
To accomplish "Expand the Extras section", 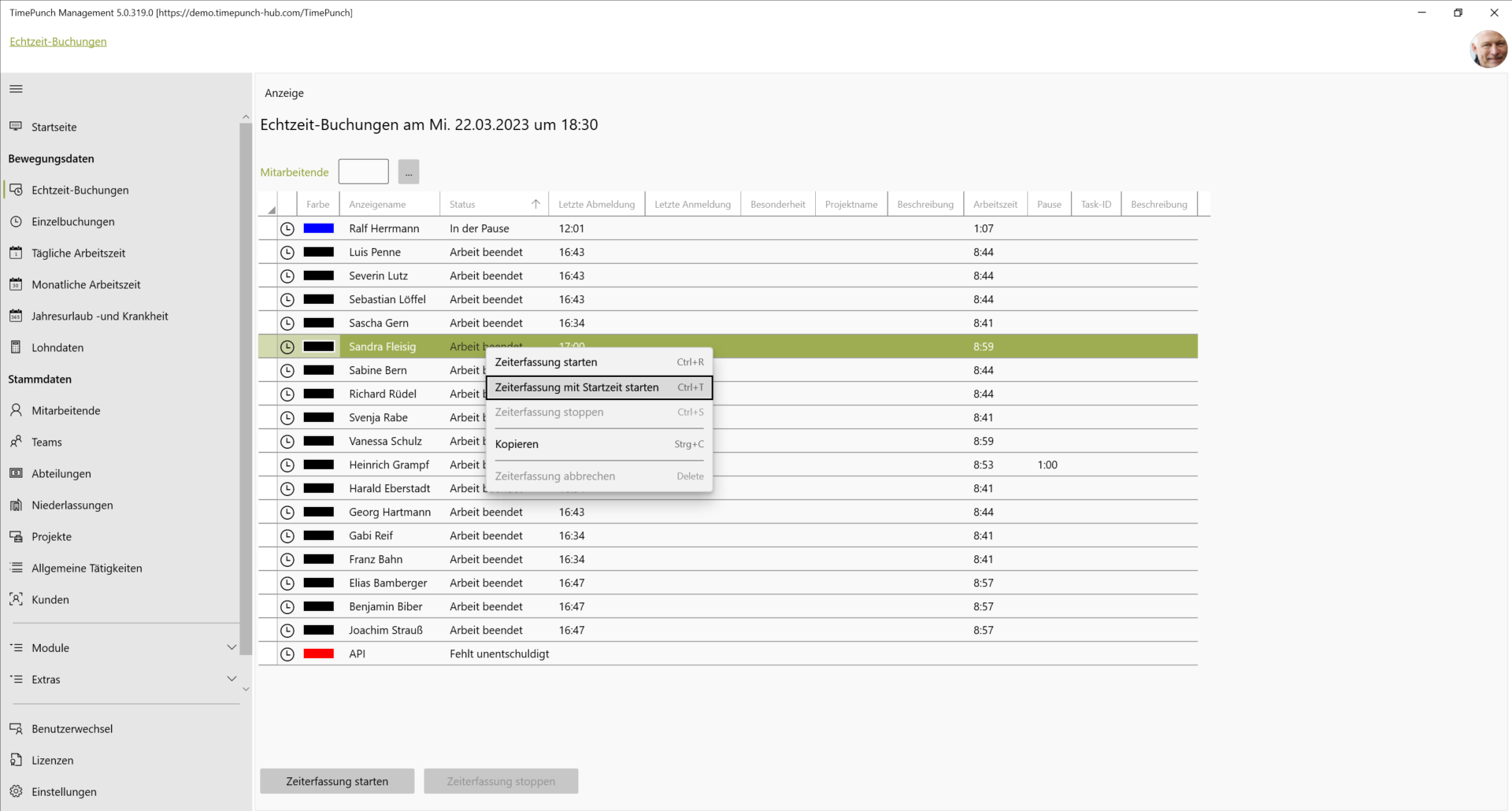I will tap(232, 679).
